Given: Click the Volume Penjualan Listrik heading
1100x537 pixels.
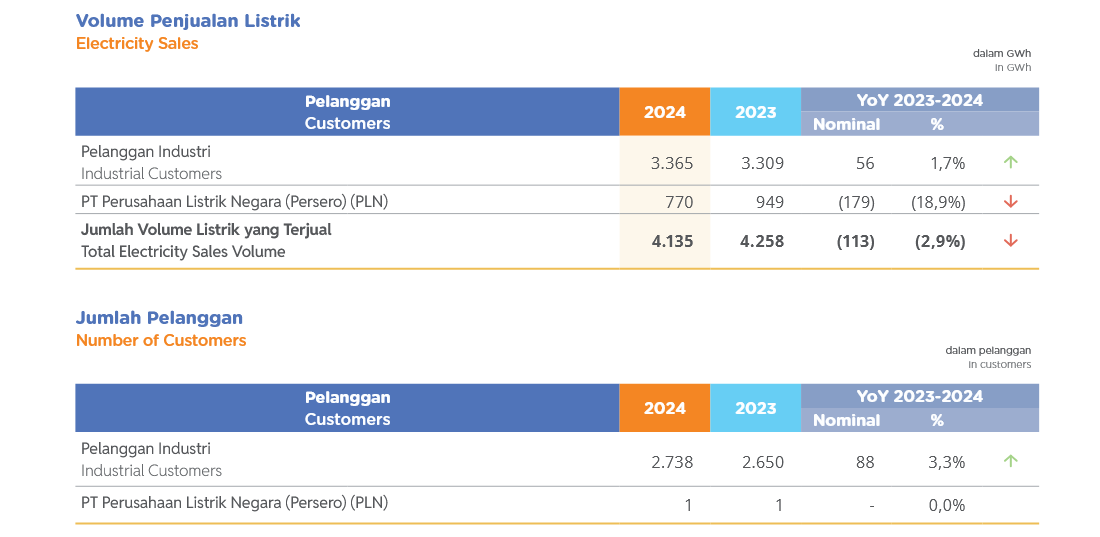Looking at the screenshot, I should tap(188, 21).
